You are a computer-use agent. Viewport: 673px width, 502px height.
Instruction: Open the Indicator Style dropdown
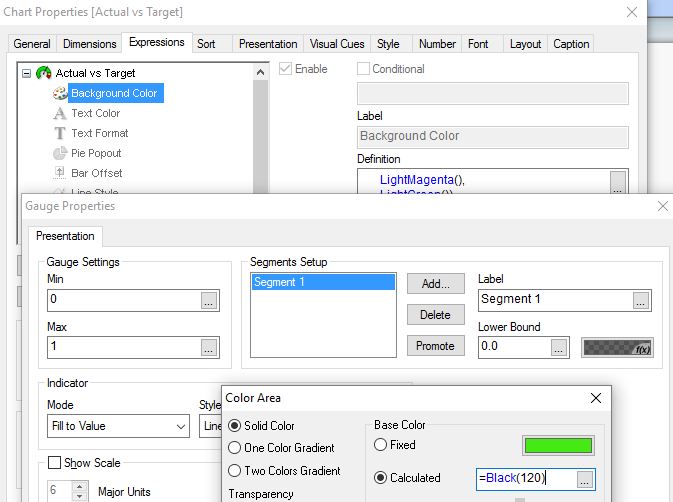210,426
